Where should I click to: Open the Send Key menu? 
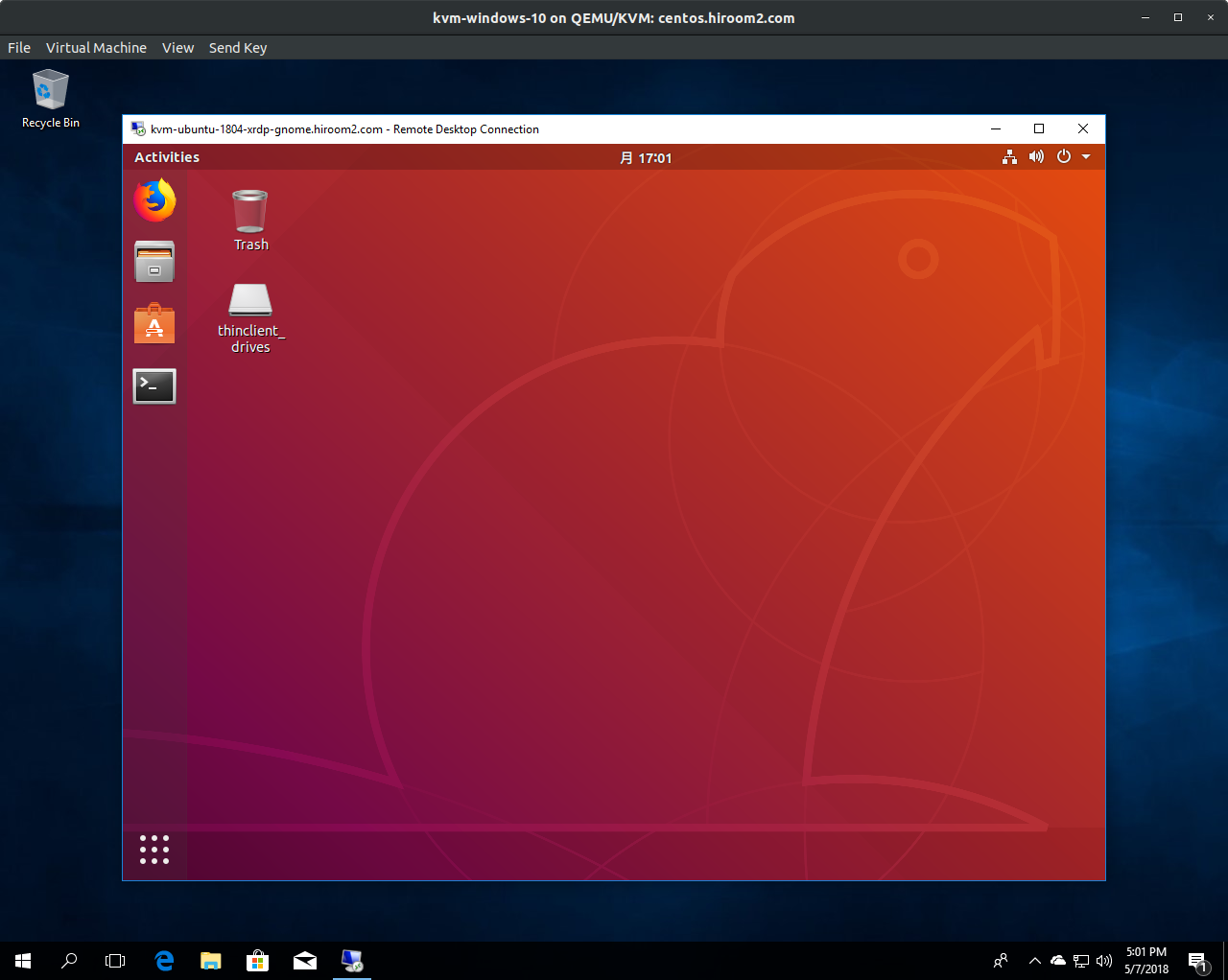point(238,48)
